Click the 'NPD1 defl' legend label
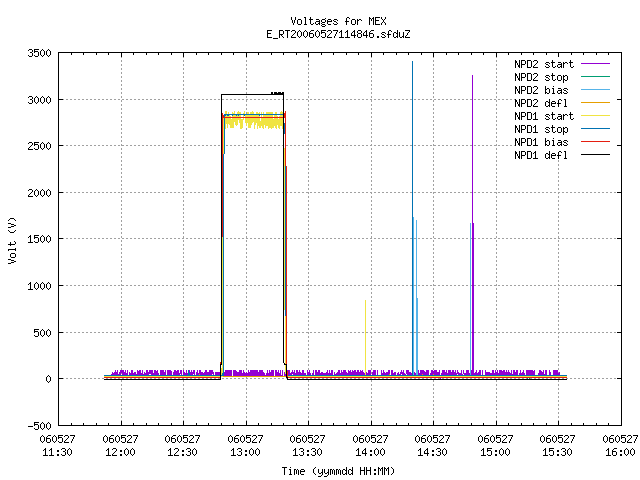640x480 pixels. click(541, 156)
